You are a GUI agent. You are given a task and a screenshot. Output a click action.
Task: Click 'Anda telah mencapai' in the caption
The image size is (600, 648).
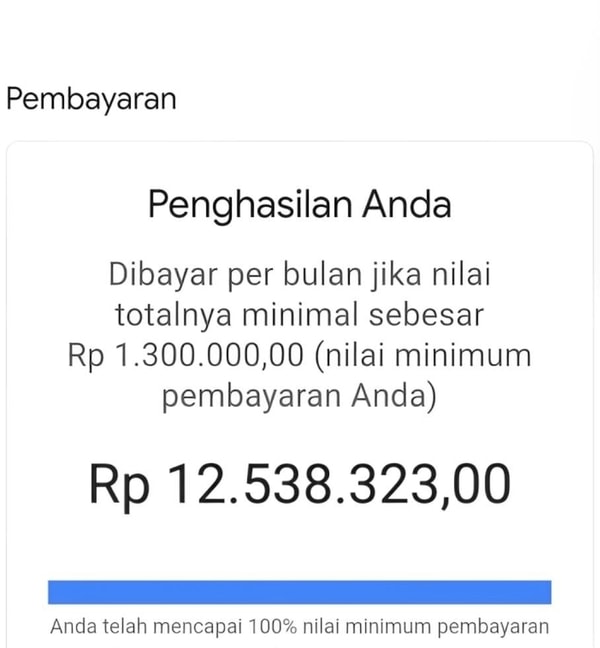pos(124,628)
